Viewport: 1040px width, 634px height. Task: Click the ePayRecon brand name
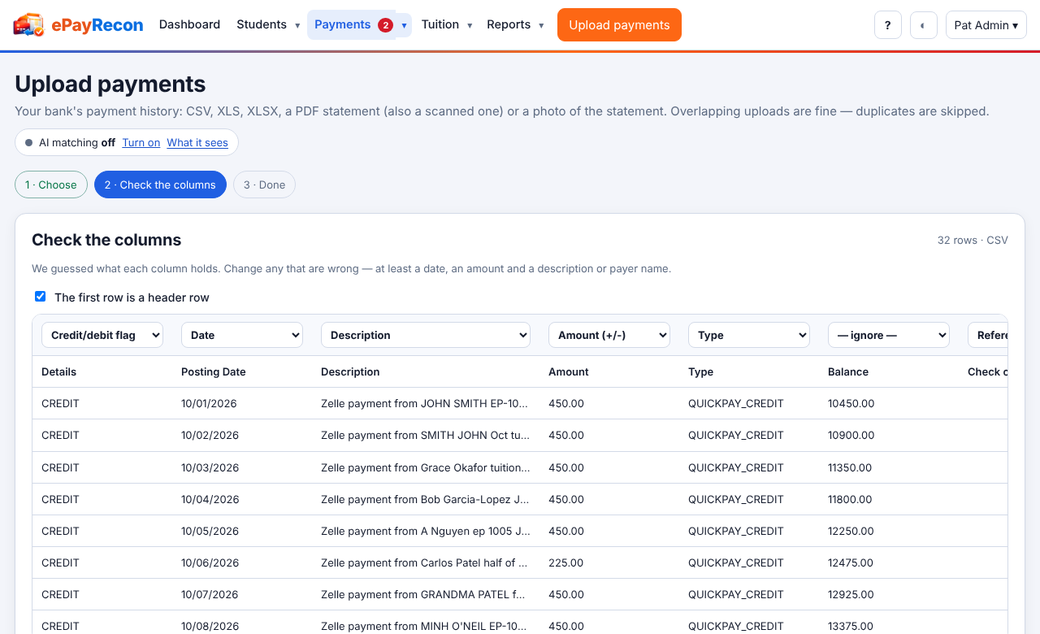98,25
